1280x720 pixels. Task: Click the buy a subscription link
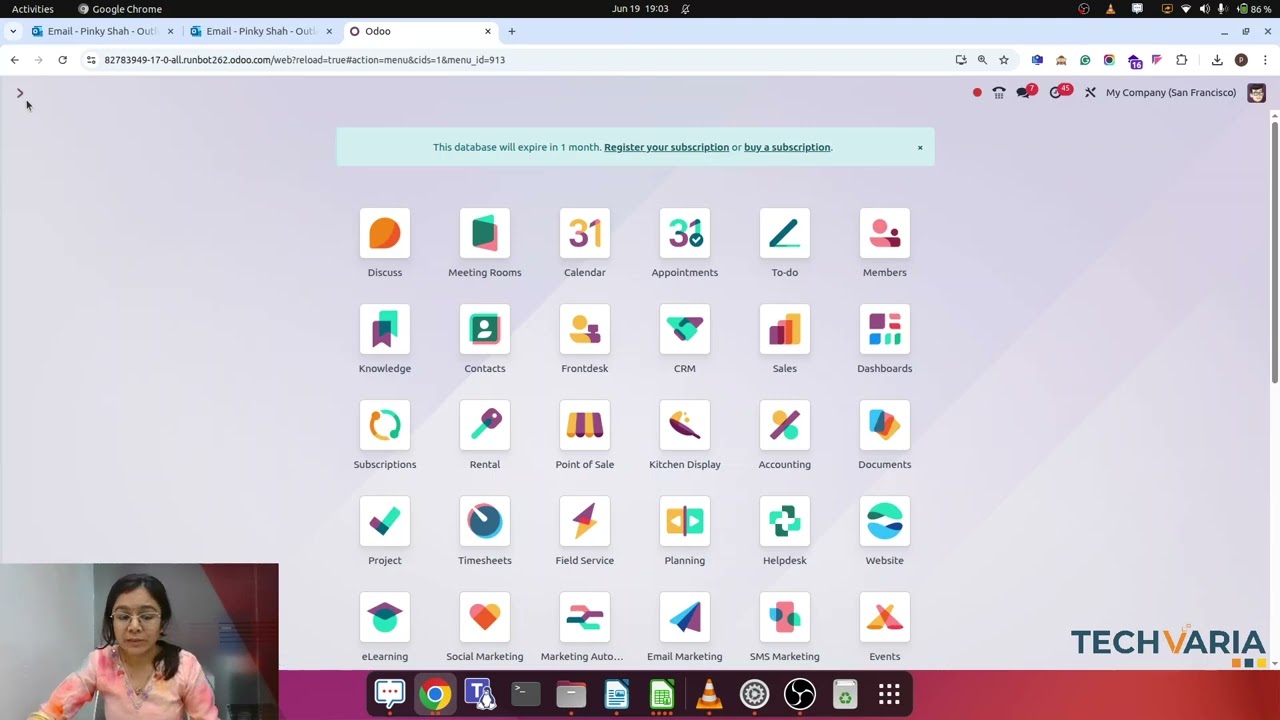coord(787,147)
